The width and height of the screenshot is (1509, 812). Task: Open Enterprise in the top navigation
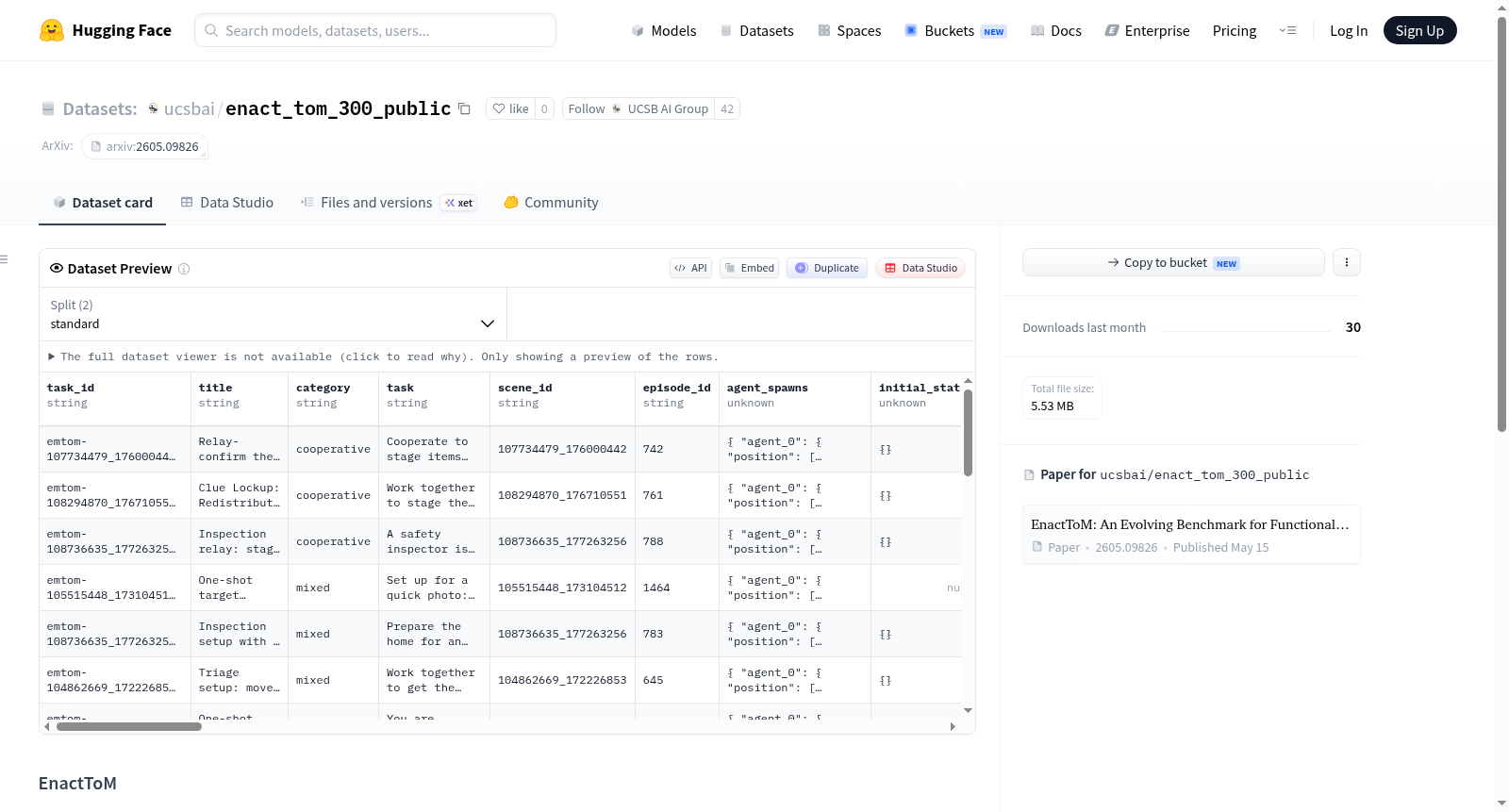pos(1147,30)
